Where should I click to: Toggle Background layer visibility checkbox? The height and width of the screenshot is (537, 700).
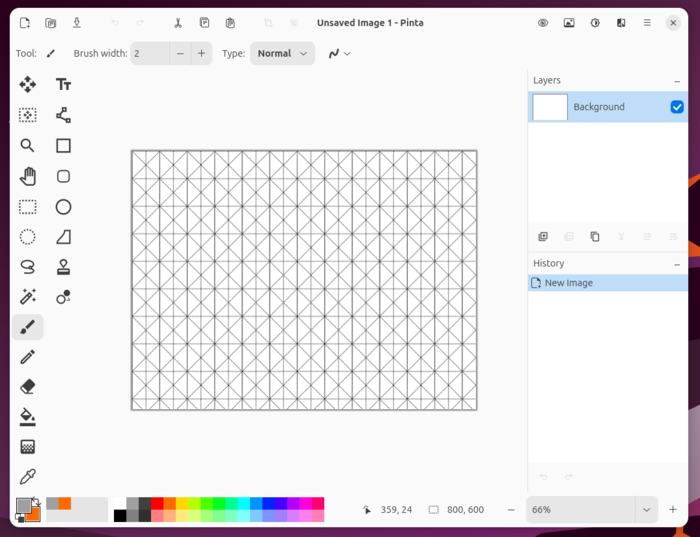(677, 107)
